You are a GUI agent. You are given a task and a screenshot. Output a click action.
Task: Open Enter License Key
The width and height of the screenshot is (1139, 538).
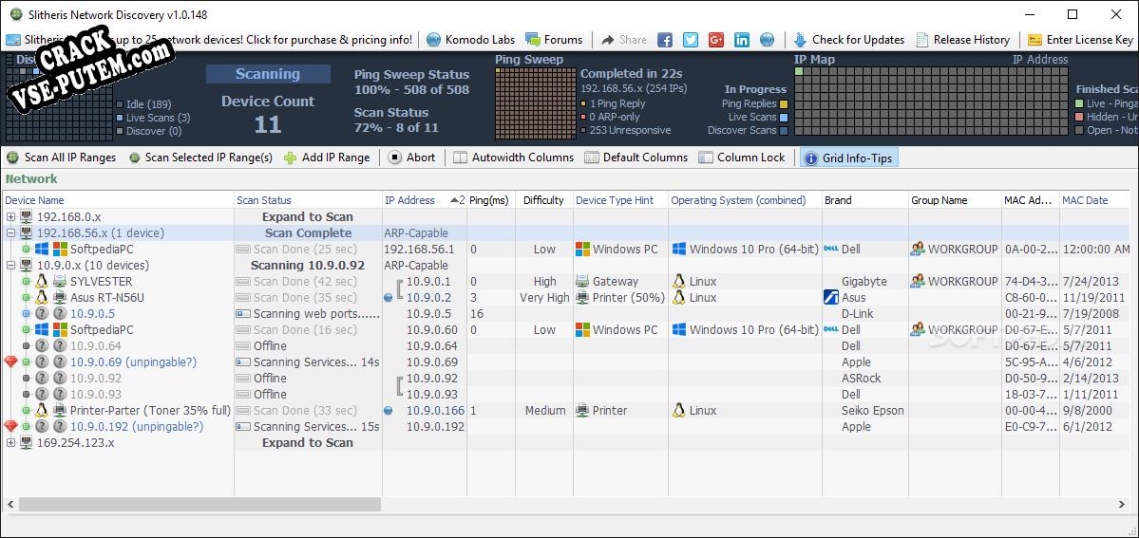[1081, 40]
